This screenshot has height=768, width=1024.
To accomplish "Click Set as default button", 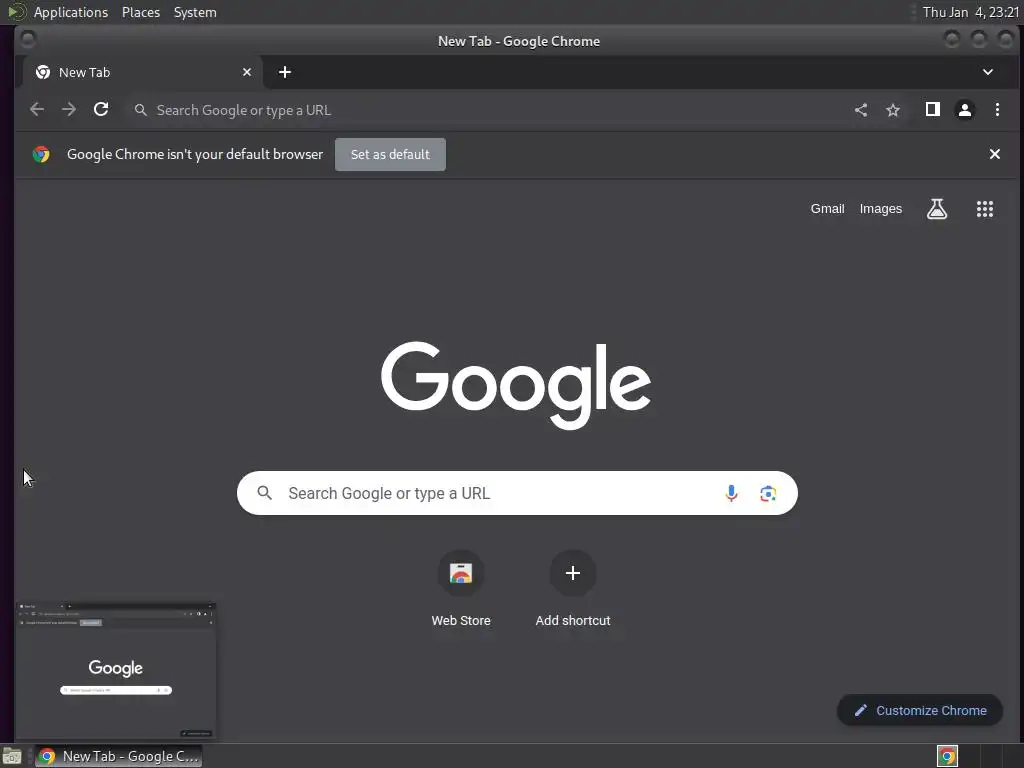I will click(390, 154).
